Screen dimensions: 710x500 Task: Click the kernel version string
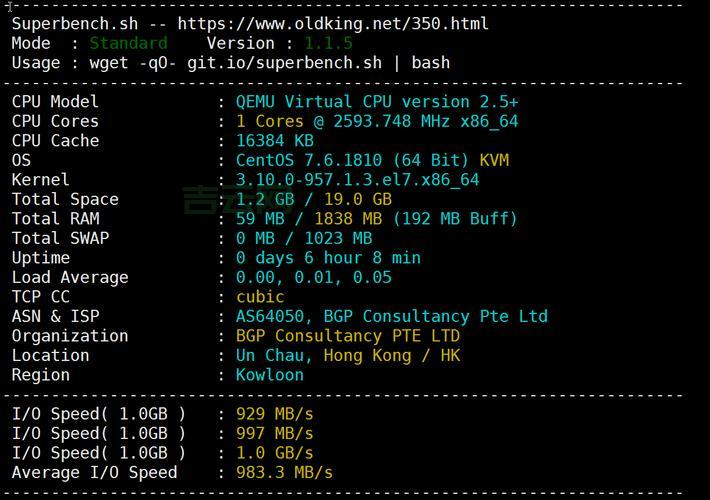pos(357,180)
